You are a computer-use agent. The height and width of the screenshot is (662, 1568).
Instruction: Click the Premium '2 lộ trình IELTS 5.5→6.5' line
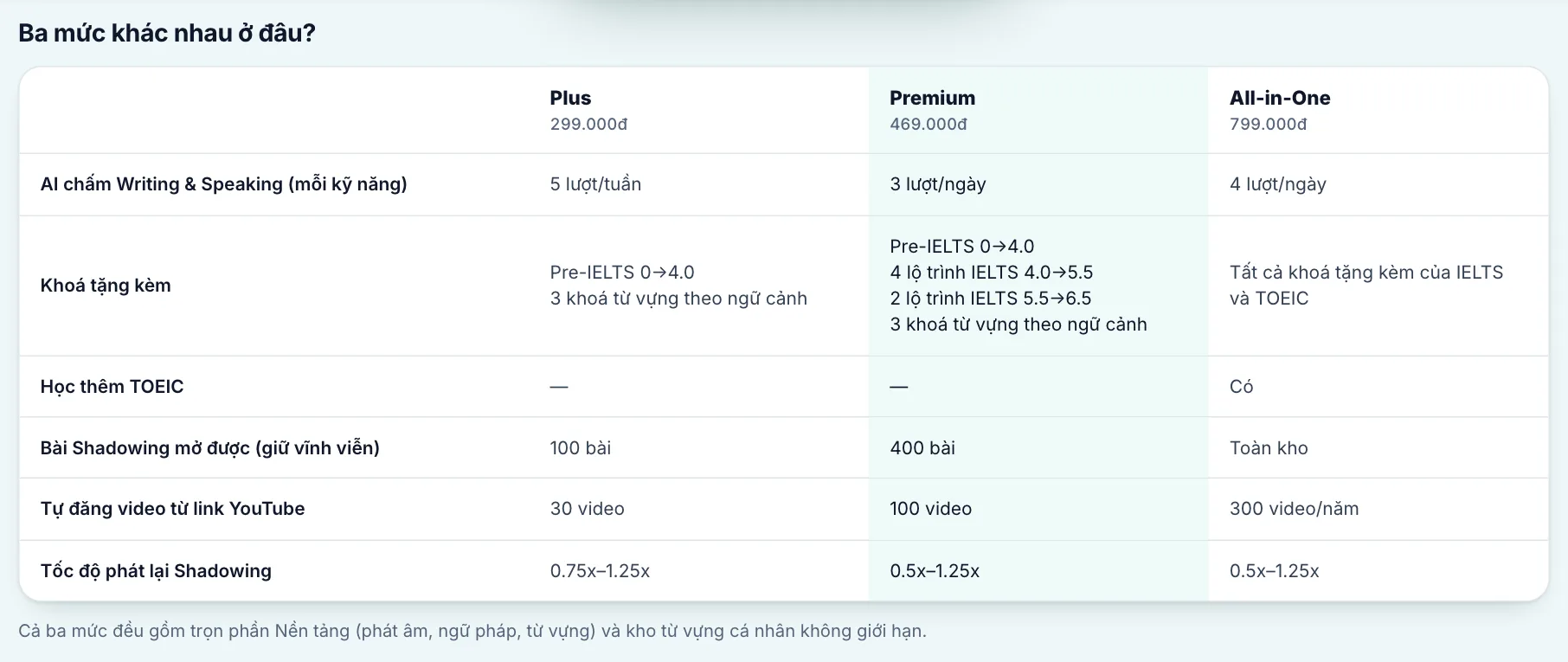coord(991,299)
